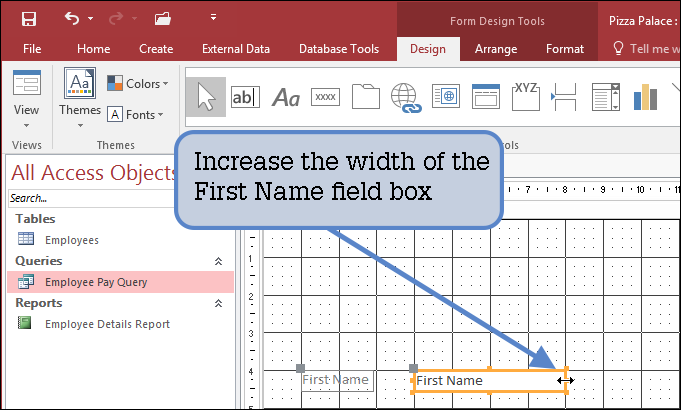Choose the Select pointer control tool

[x=206, y=97]
